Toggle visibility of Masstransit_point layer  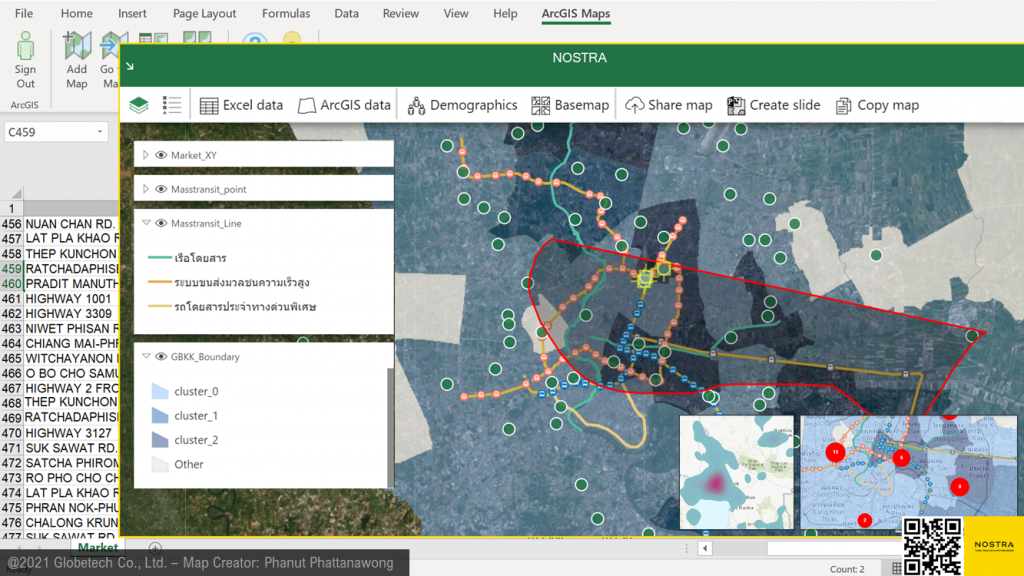pyautogui.click(x=161, y=189)
